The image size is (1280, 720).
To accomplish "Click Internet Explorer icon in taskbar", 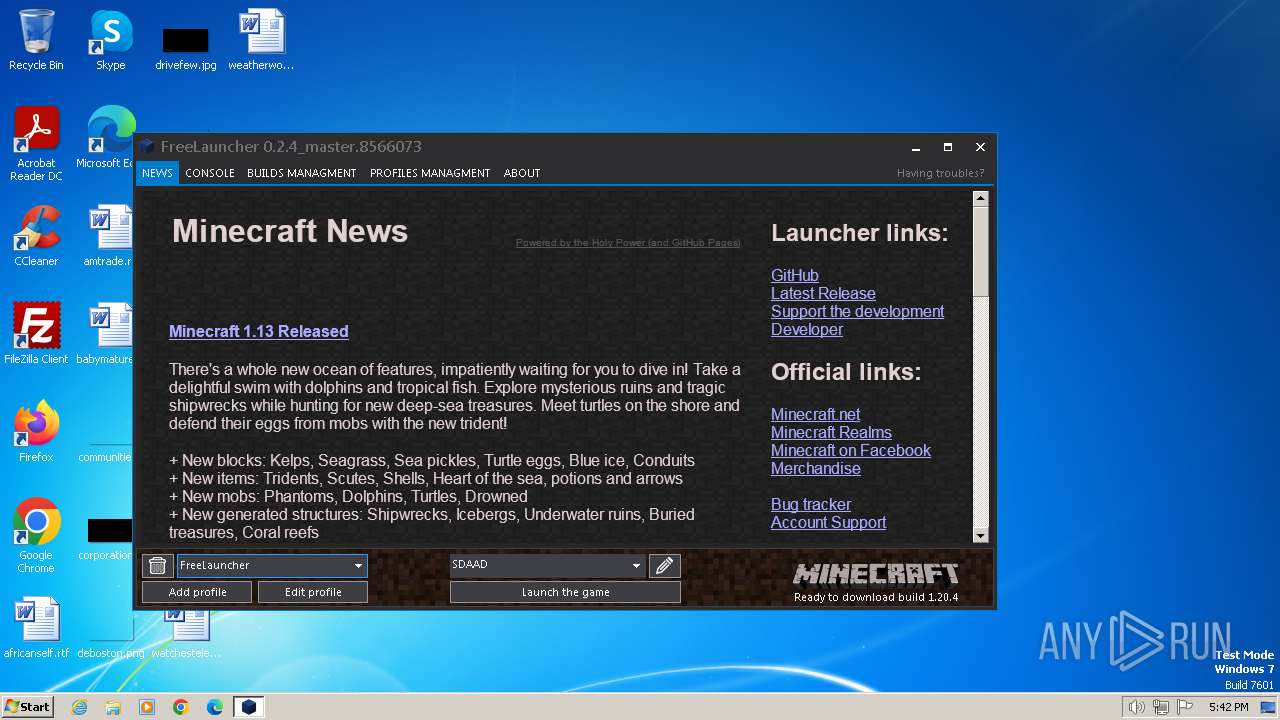I will coord(79,707).
